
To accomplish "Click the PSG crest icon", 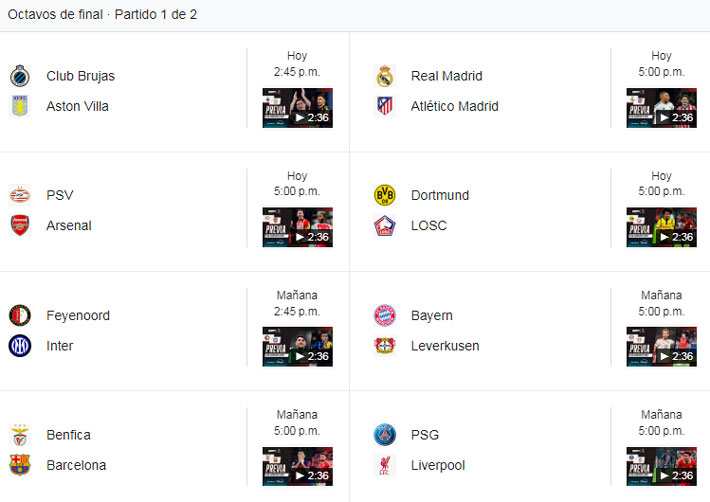I will point(385,435).
